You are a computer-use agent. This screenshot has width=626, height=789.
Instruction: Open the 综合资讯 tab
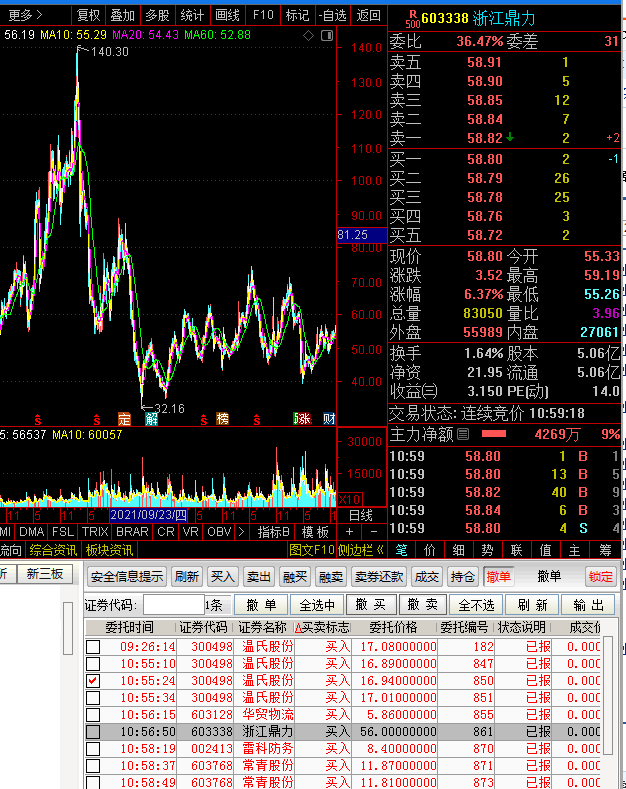coord(53,550)
